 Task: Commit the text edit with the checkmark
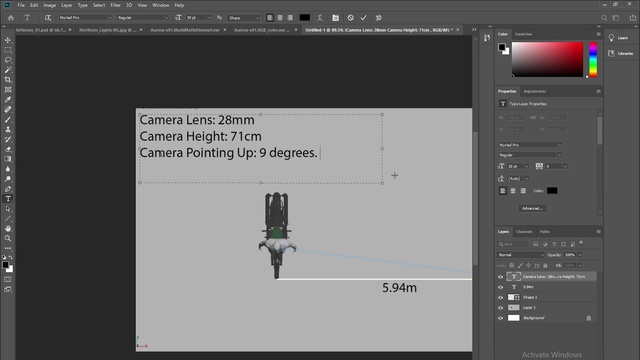point(363,18)
